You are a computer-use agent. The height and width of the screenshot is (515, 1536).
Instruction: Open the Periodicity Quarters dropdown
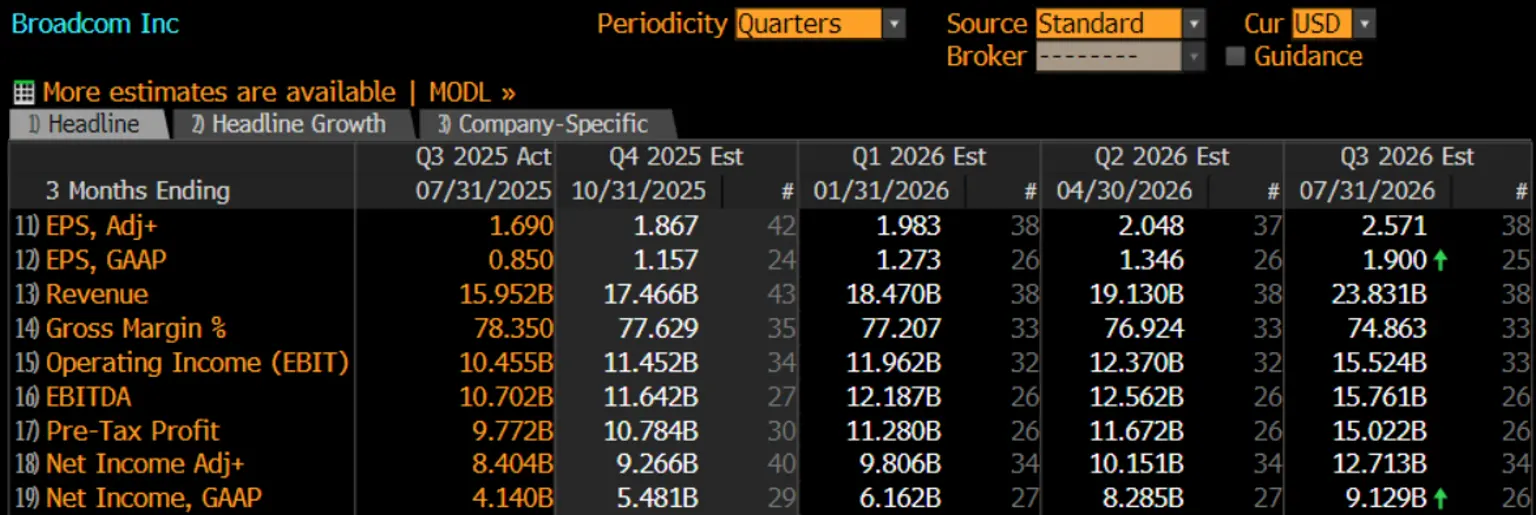[820, 23]
